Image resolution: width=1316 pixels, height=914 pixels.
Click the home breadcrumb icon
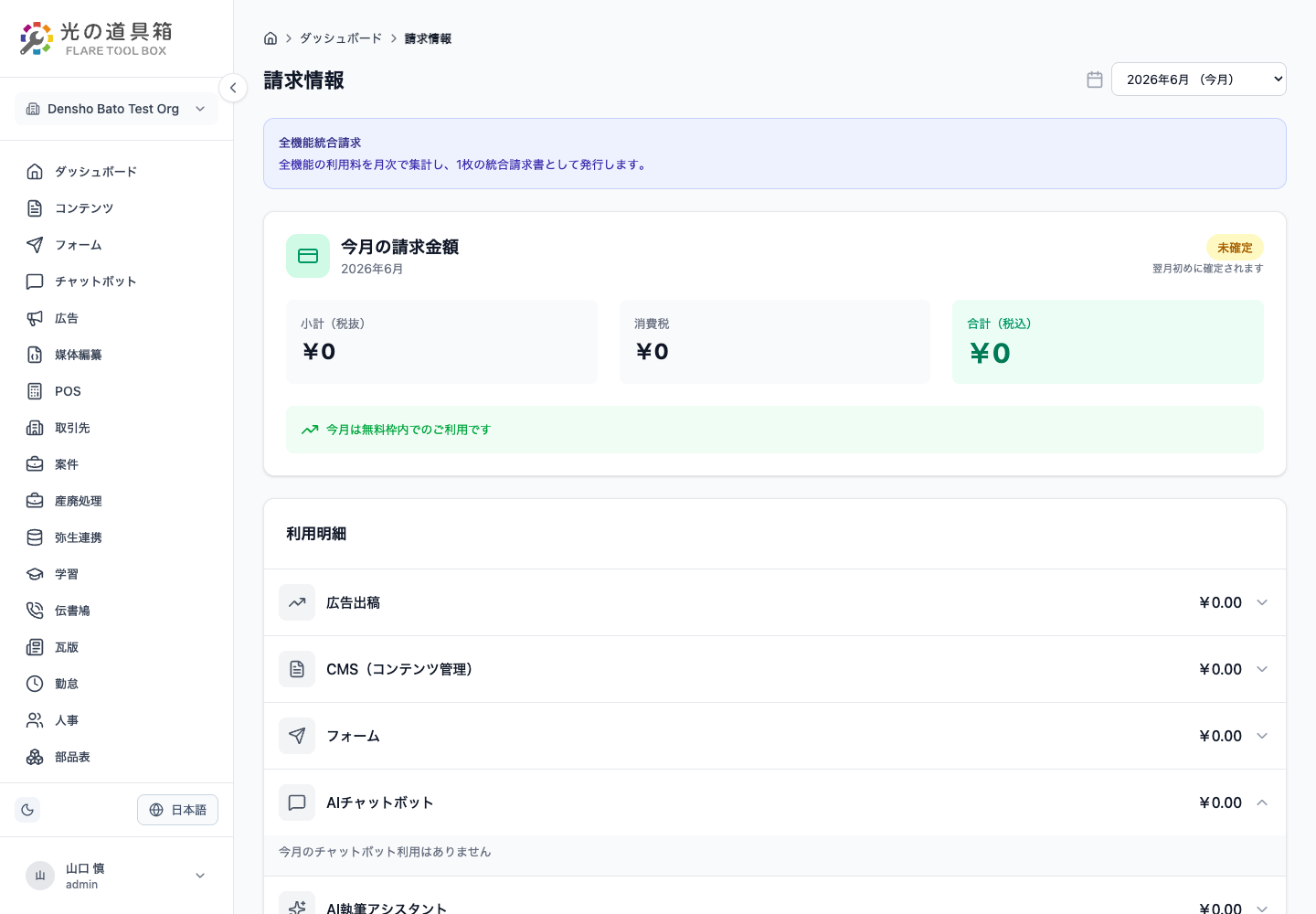(271, 38)
